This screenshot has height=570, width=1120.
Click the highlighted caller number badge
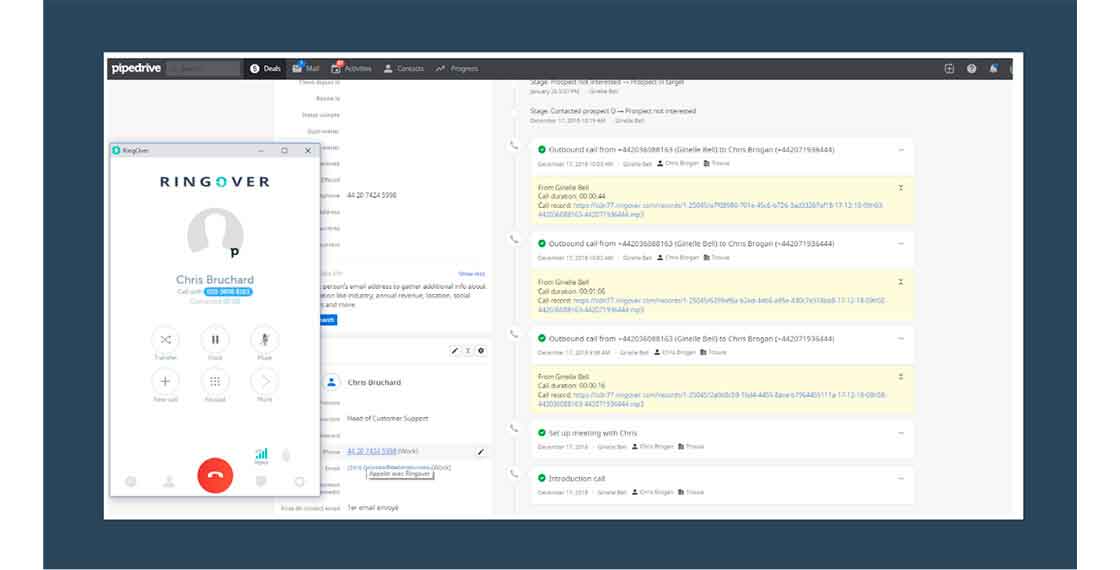coord(228,291)
